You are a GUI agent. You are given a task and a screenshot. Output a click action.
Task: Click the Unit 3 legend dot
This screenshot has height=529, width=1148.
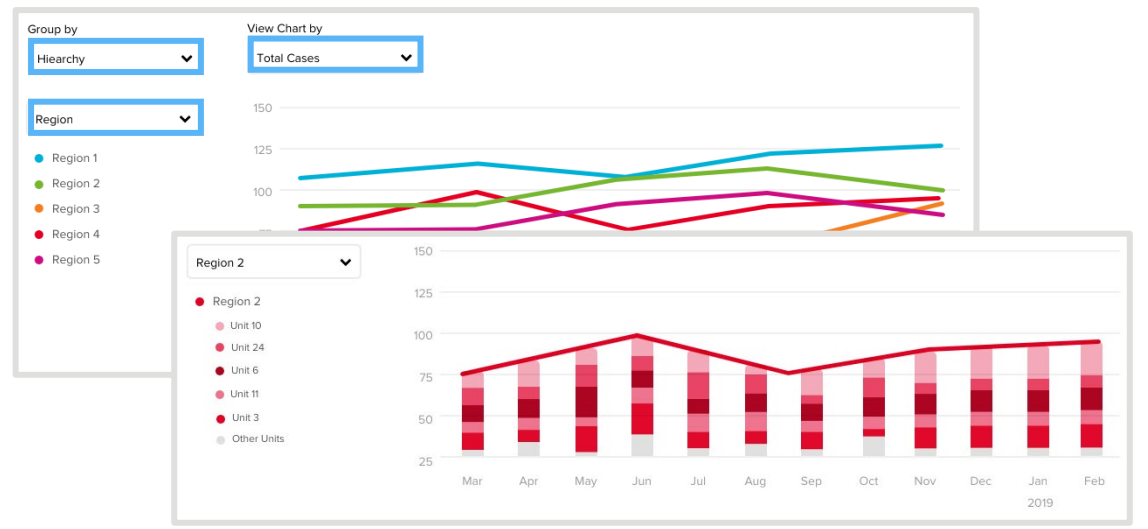tap(219, 418)
